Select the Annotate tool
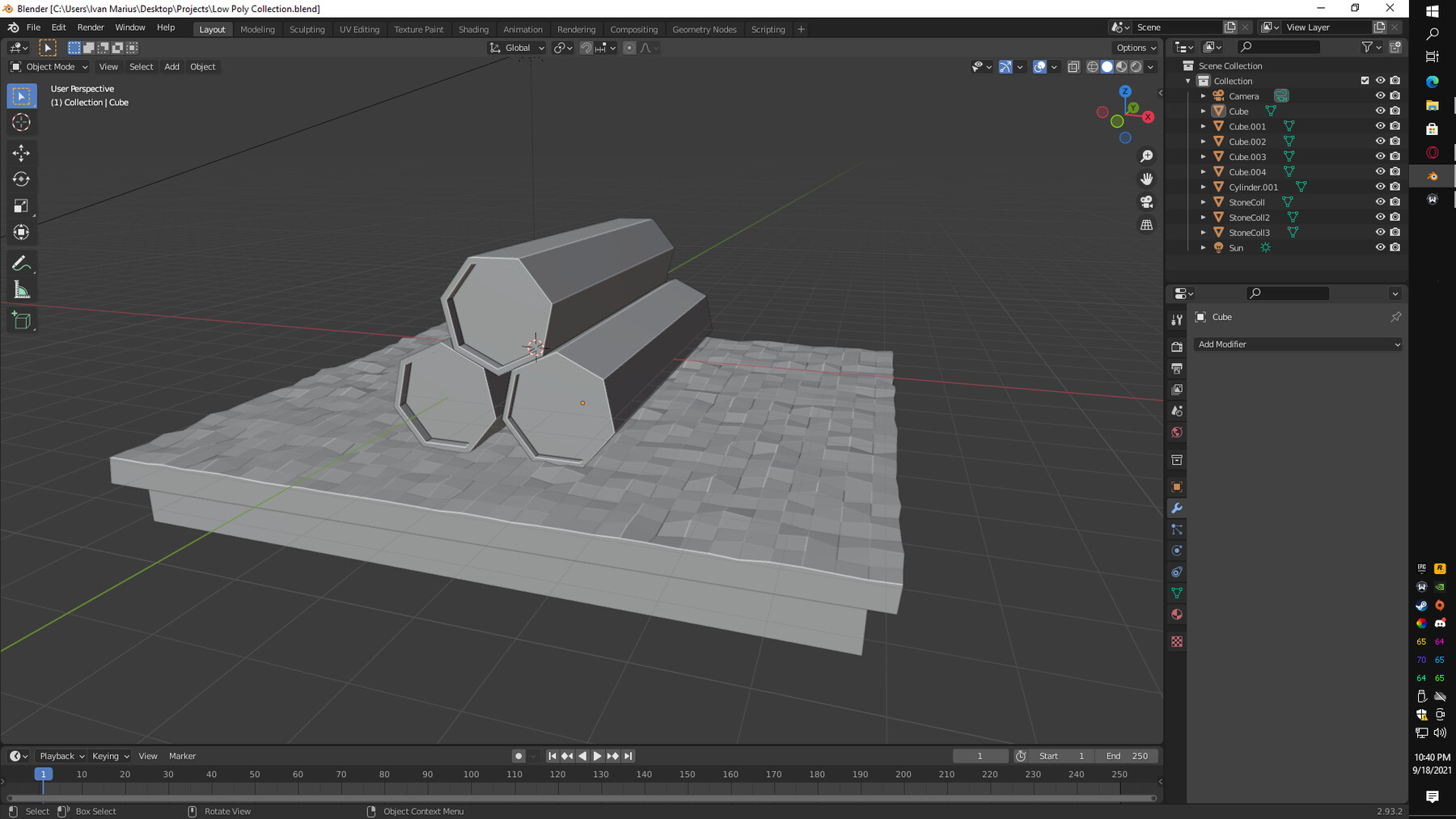The height and width of the screenshot is (819, 1456). click(22, 262)
